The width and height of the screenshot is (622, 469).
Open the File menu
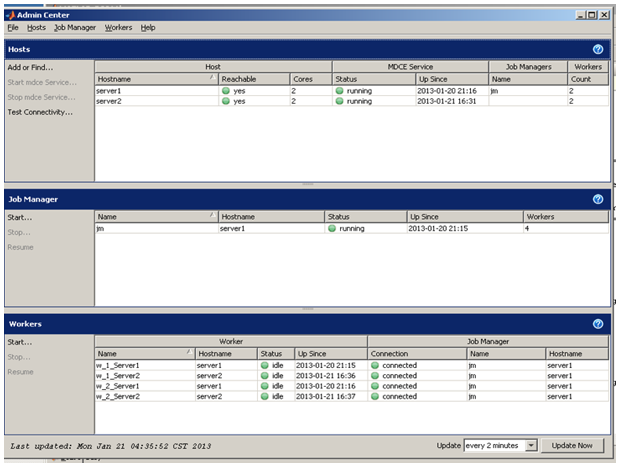tap(13, 27)
